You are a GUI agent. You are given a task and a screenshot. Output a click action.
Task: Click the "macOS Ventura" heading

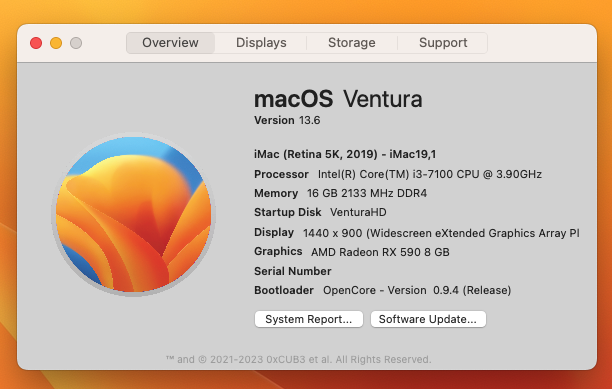coord(338,99)
